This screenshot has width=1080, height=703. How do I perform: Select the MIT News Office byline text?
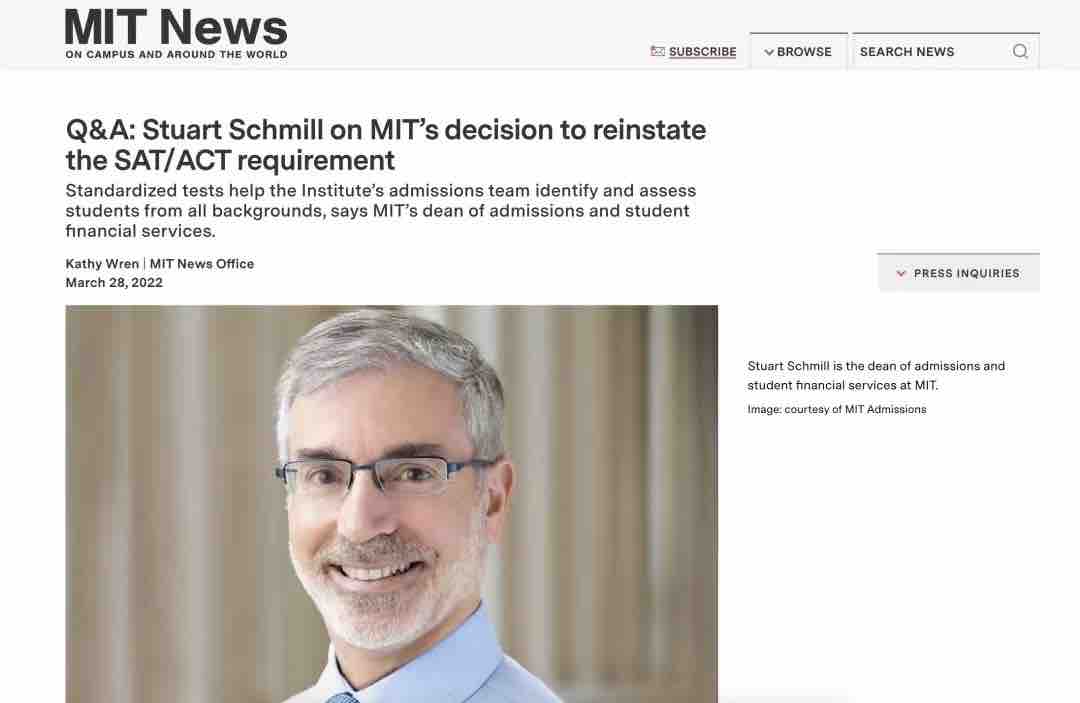coord(202,264)
